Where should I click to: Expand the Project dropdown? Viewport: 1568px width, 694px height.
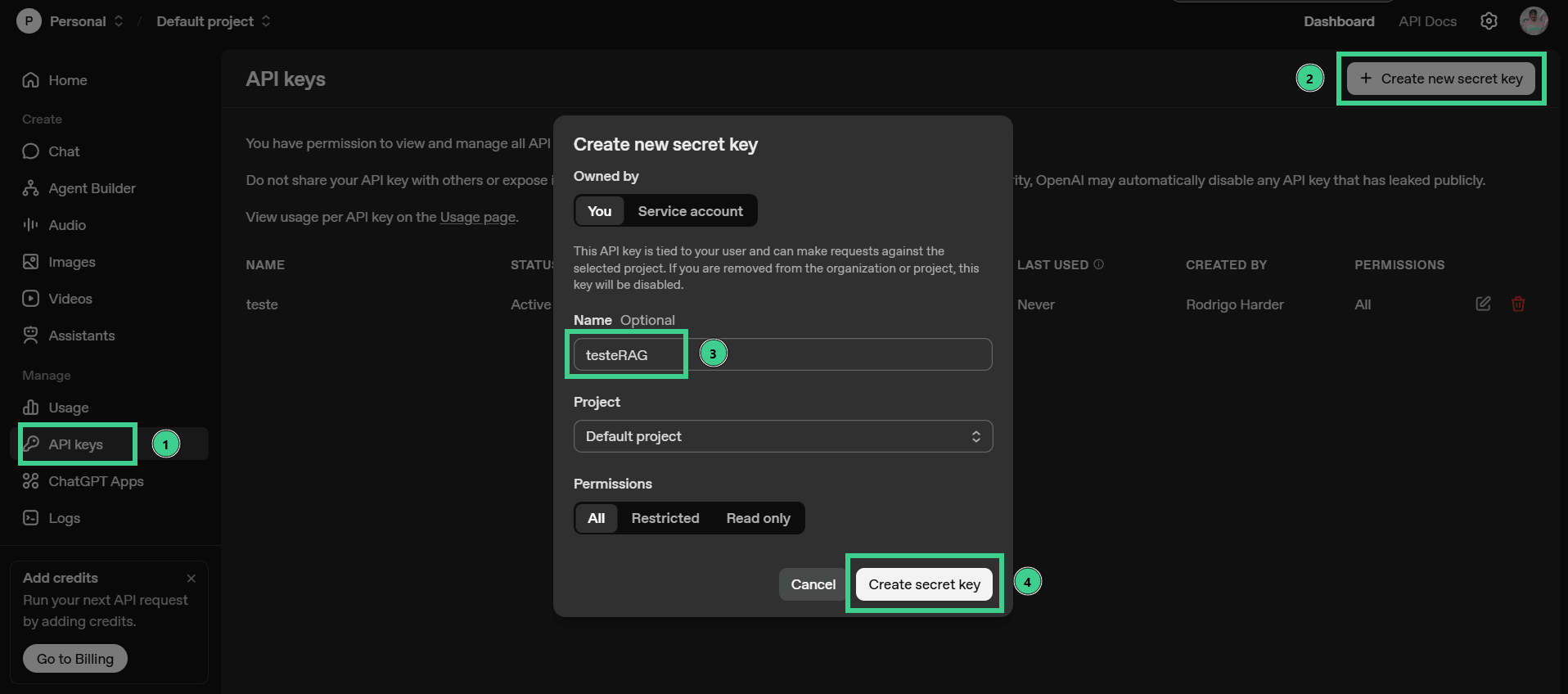click(x=783, y=436)
